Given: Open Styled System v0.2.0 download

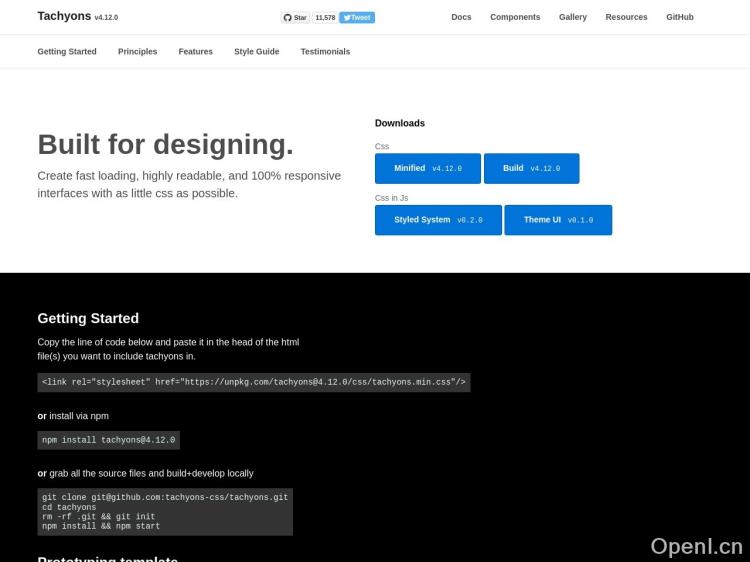Looking at the screenshot, I should [438, 220].
